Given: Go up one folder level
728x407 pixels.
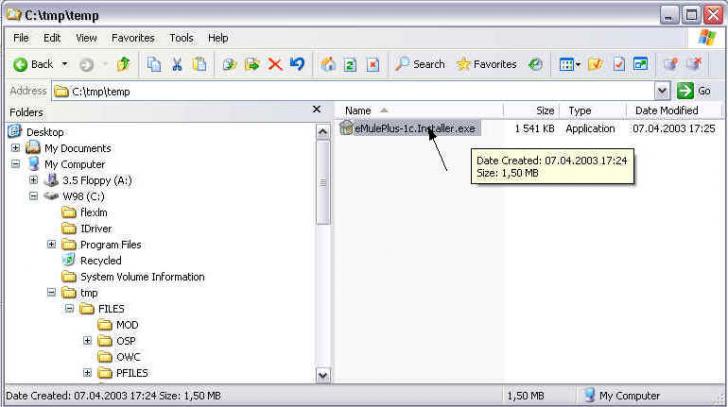Looking at the screenshot, I should pyautogui.click(x=124, y=64).
